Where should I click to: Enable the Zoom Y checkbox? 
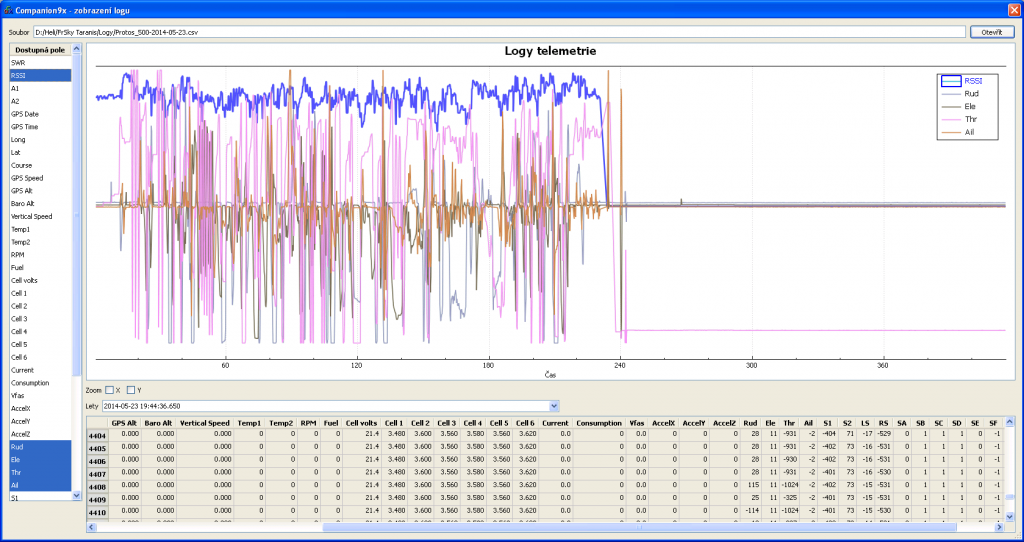coord(131,390)
